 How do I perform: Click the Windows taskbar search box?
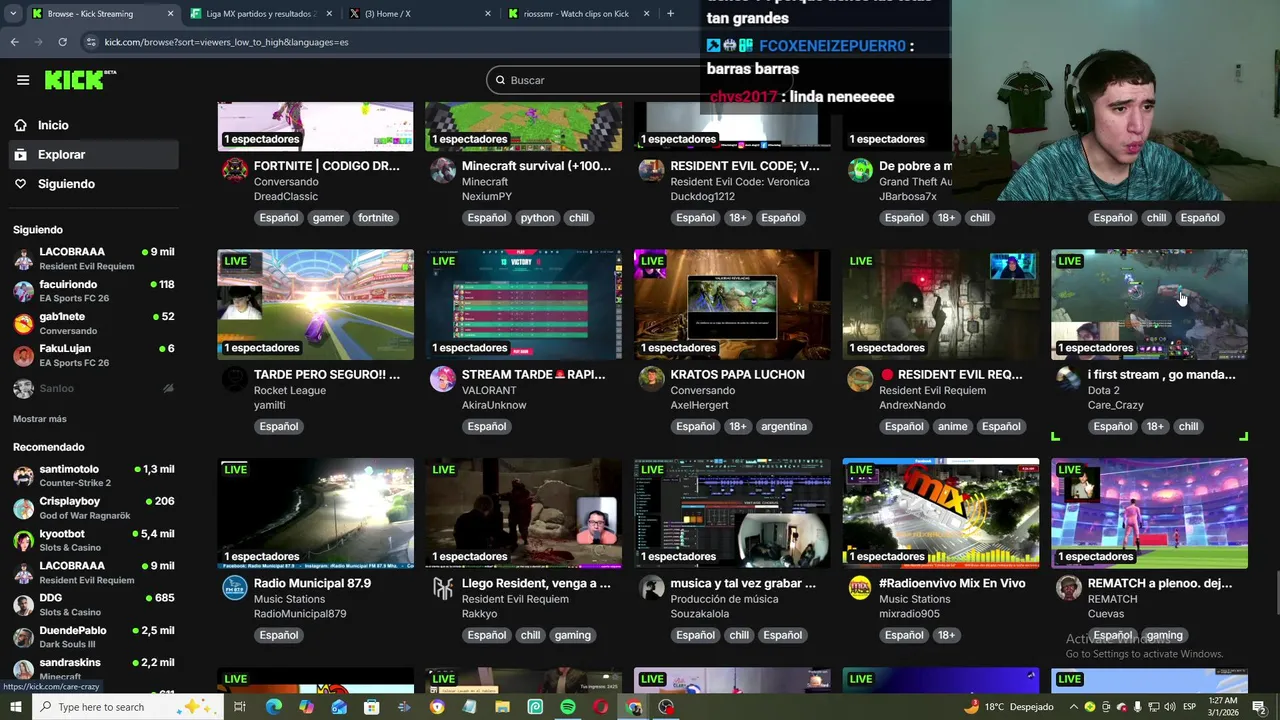(x=128, y=707)
